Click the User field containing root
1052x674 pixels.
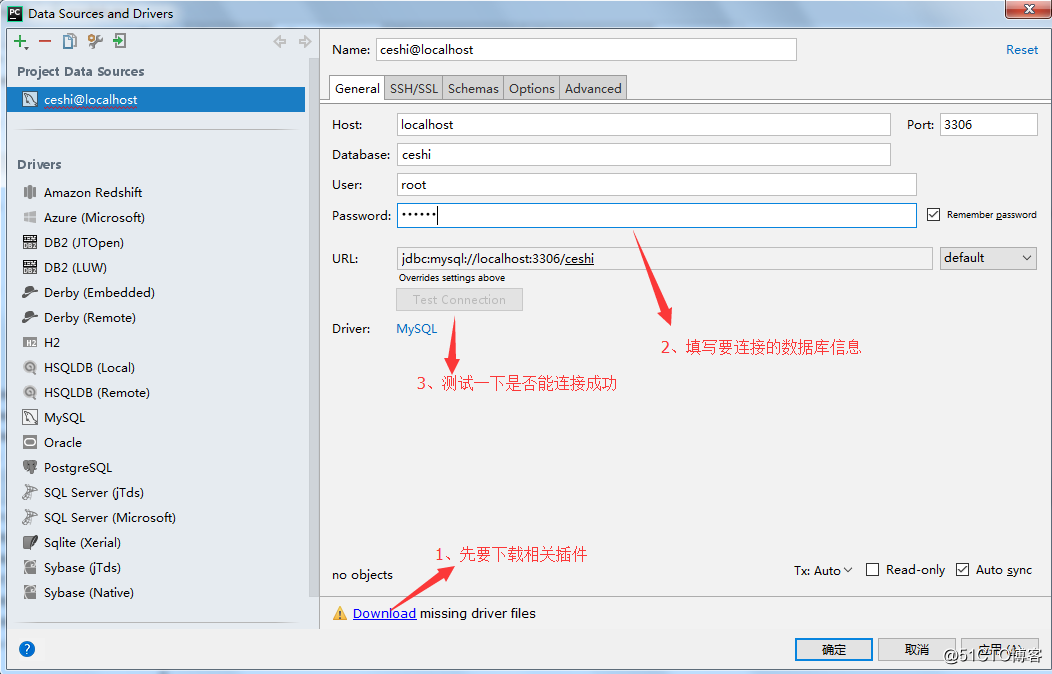click(656, 184)
